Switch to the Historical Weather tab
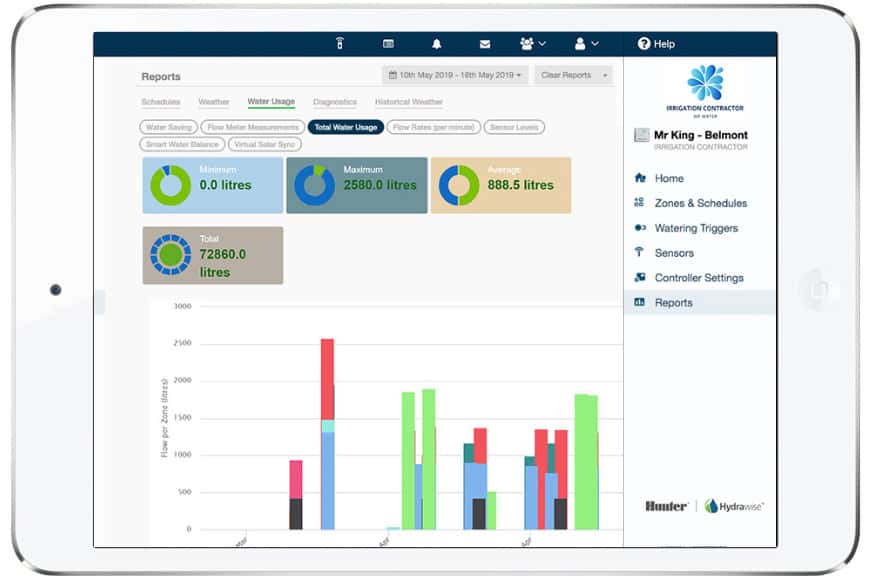Image resolution: width=869 pixels, height=583 pixels. click(408, 102)
